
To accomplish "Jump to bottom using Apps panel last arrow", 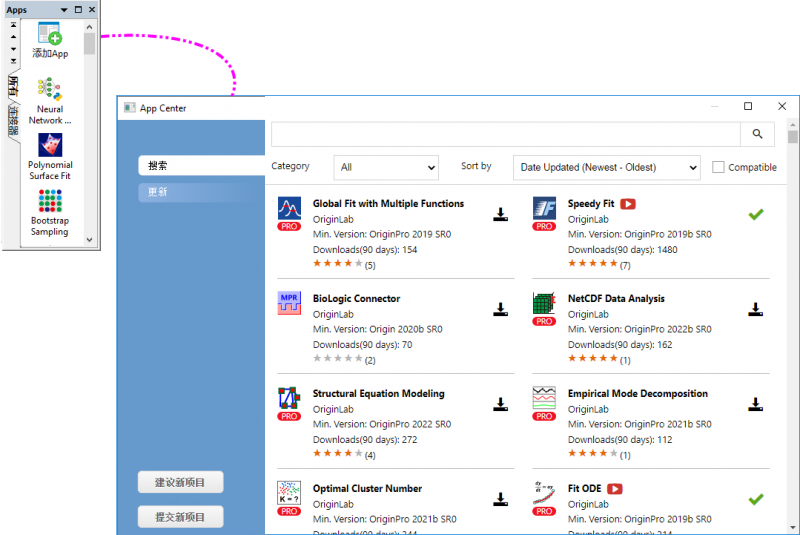I will pyautogui.click(x=13, y=61).
